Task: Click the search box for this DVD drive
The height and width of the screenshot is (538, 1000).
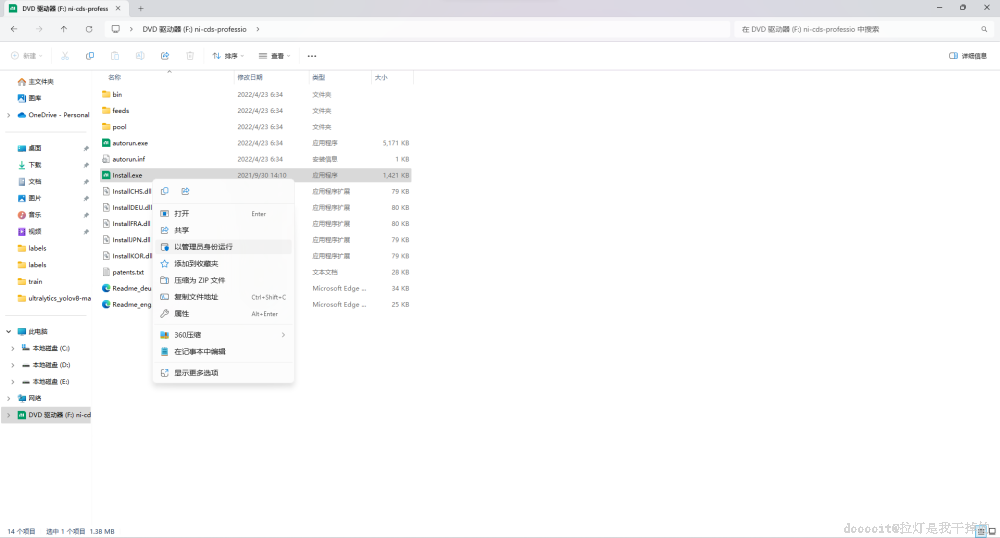Action: coord(864,29)
